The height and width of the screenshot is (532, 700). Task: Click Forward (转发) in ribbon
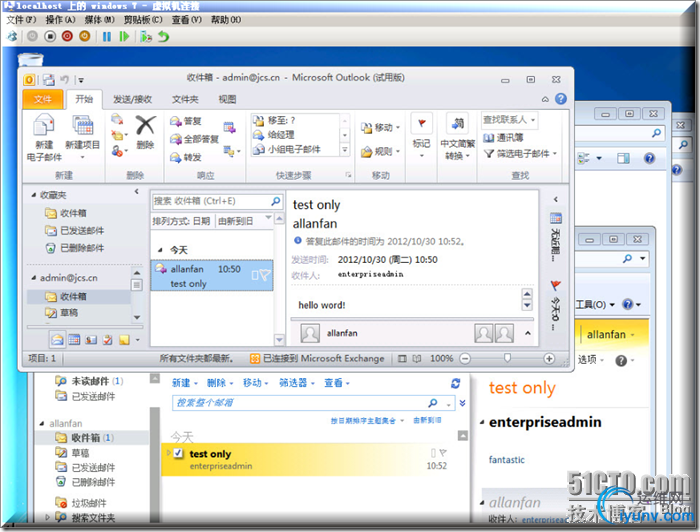coord(186,157)
